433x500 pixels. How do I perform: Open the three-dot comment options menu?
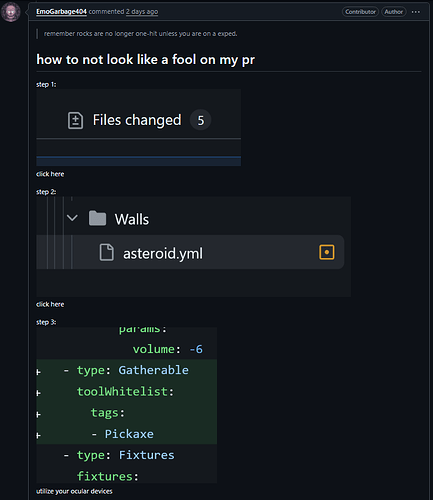pyautogui.click(x=416, y=12)
